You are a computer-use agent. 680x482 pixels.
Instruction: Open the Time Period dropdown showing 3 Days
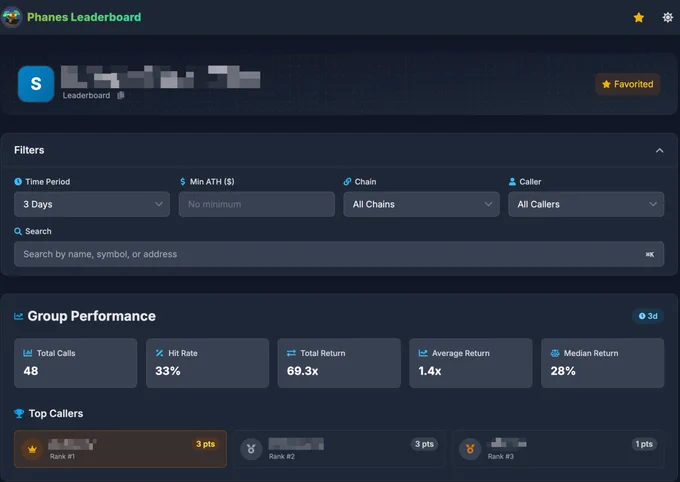pyautogui.click(x=92, y=204)
